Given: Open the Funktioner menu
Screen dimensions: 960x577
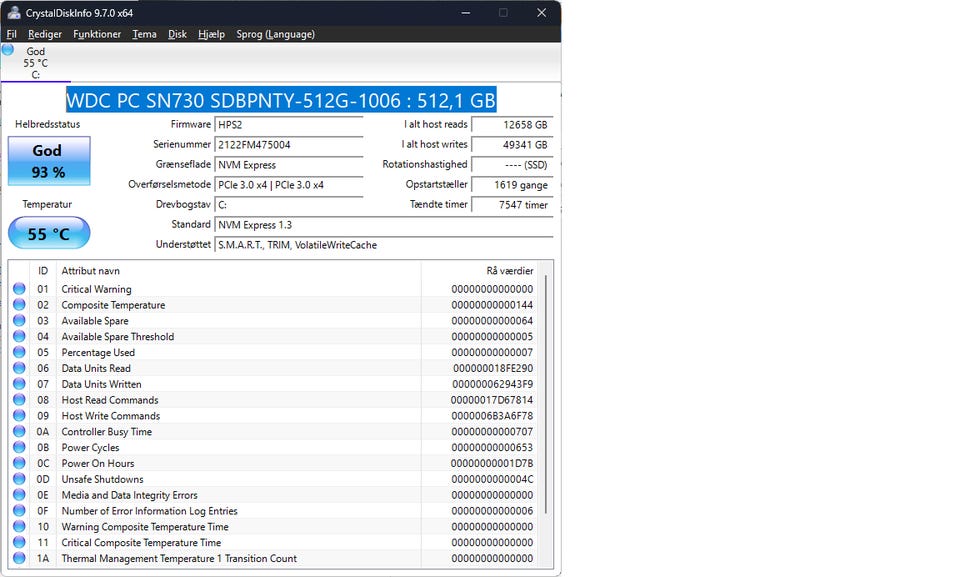Looking at the screenshot, I should (x=97, y=34).
